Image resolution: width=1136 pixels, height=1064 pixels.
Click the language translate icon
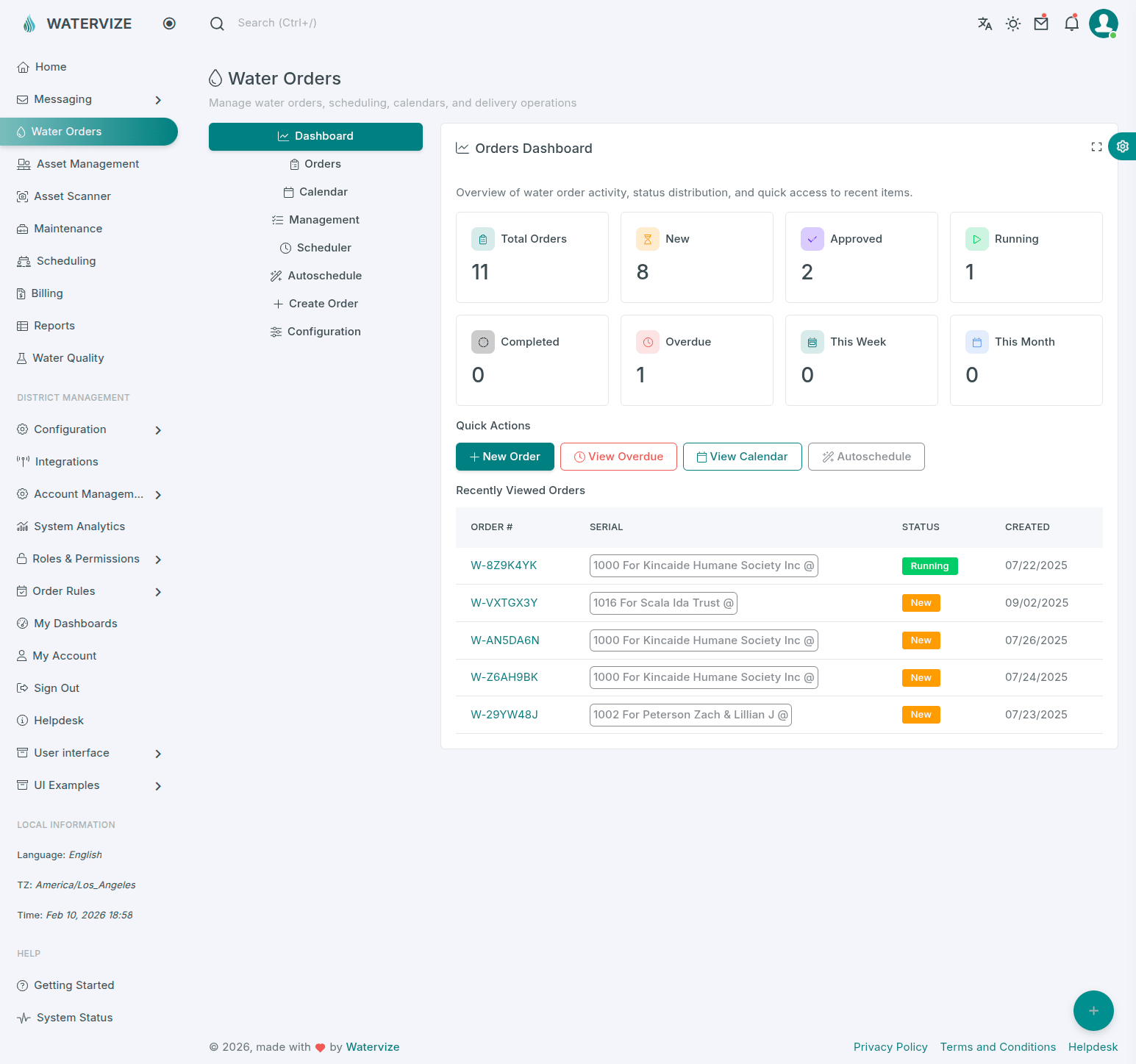point(985,24)
